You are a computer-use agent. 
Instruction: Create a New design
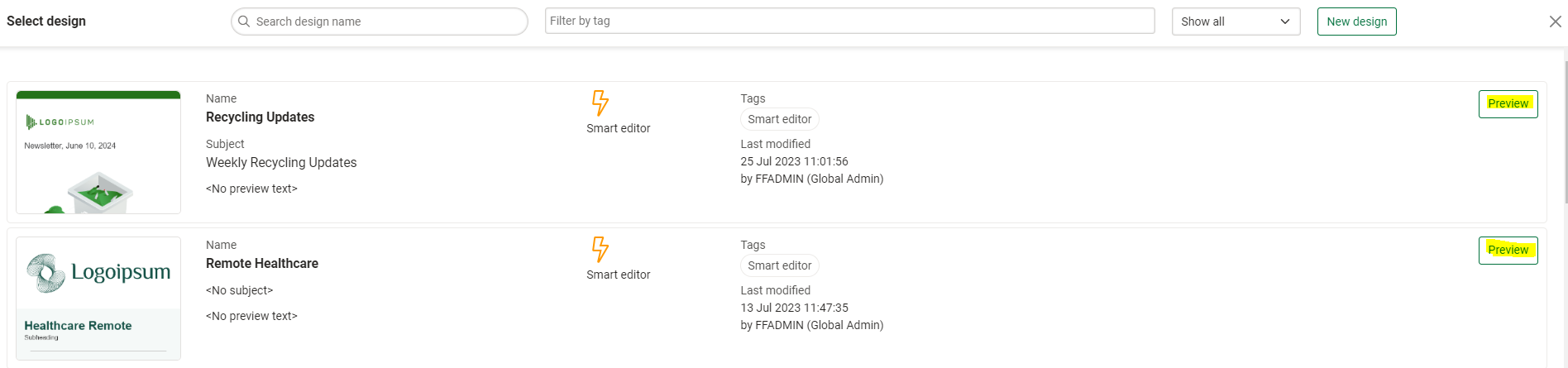(x=1356, y=22)
